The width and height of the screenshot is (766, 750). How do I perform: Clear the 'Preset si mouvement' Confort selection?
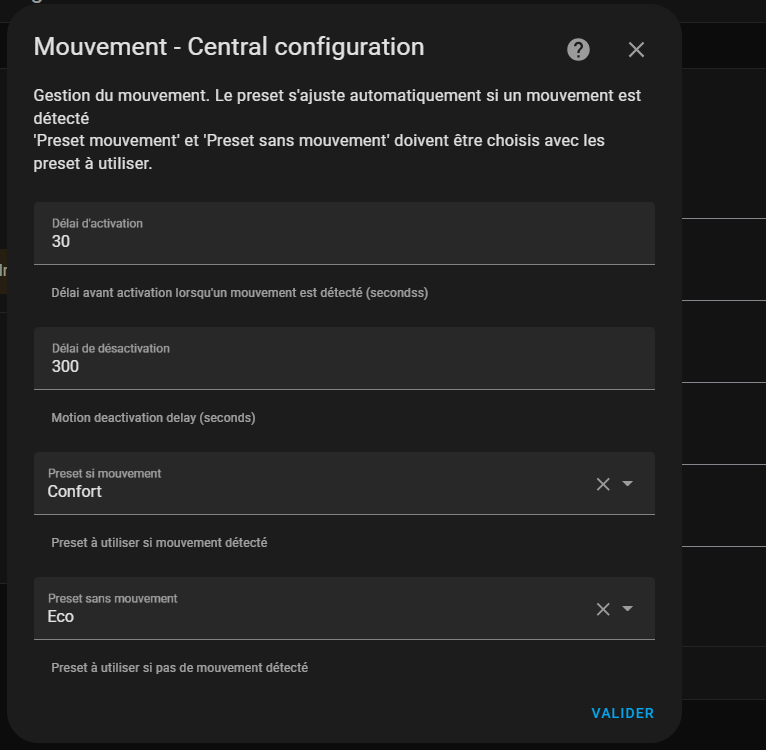point(603,484)
